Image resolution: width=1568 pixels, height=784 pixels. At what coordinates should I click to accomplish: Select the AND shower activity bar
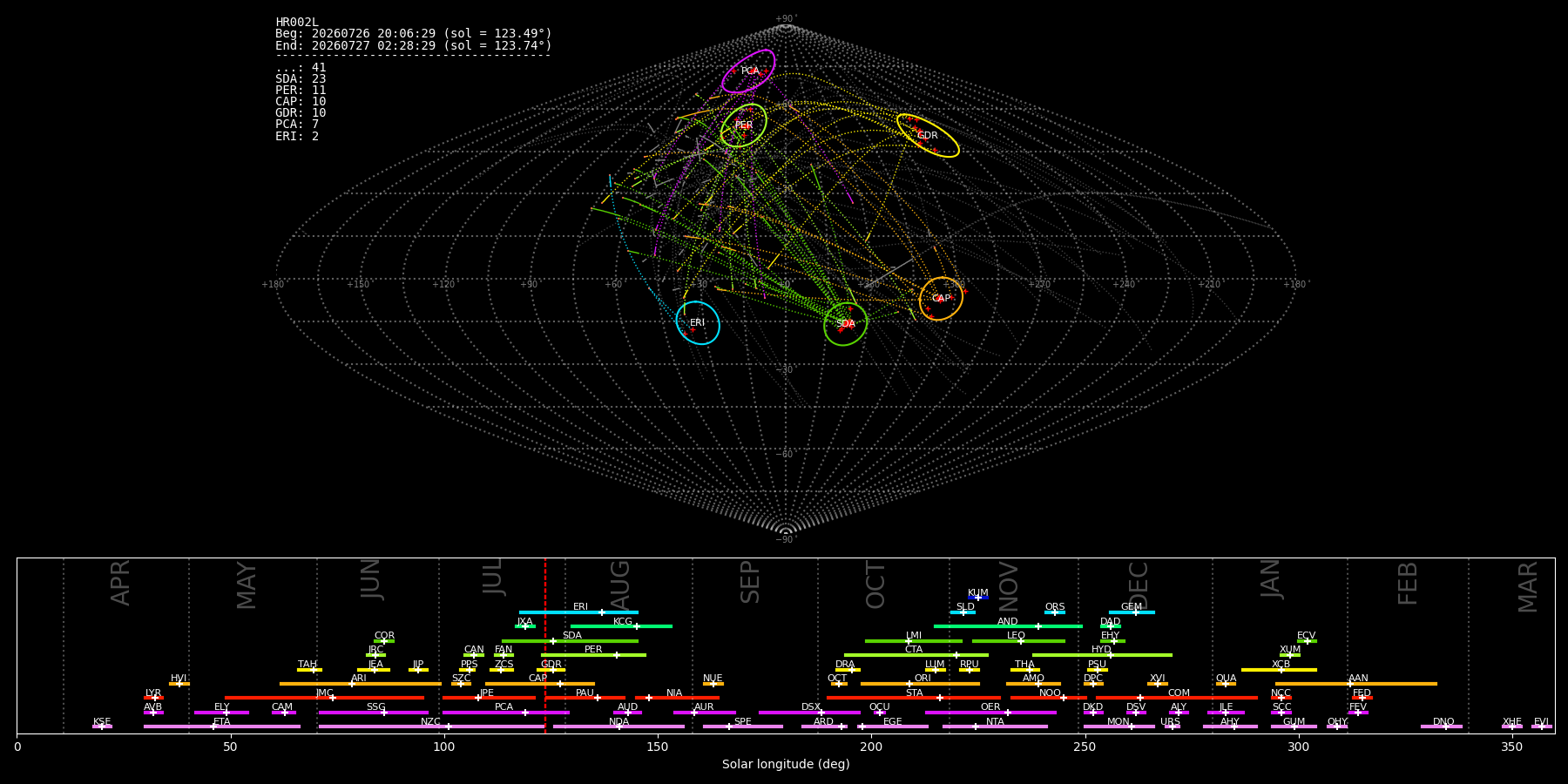[x=1008, y=626]
